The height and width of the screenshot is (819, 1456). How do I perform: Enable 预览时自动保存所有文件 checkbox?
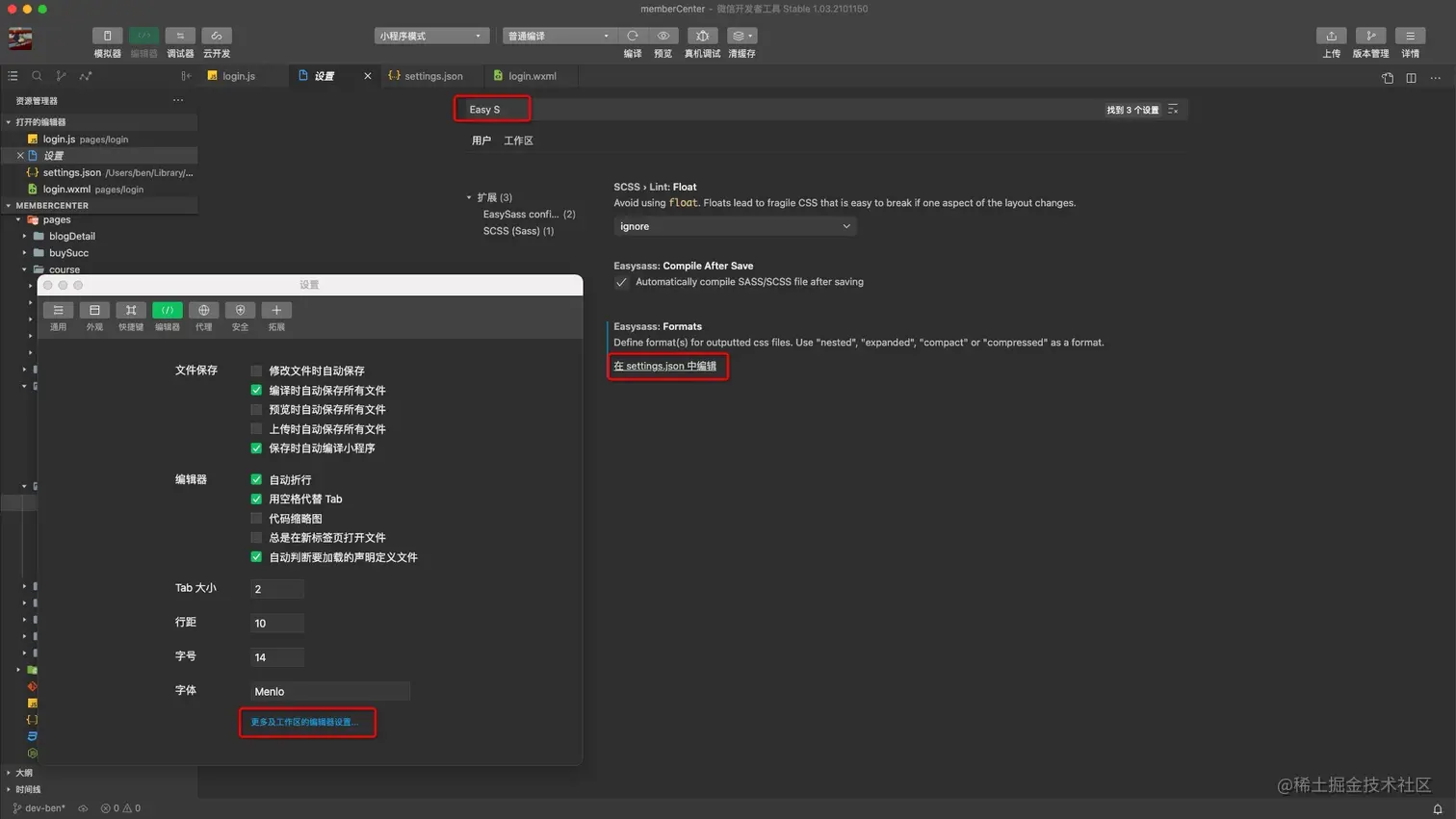coord(256,409)
